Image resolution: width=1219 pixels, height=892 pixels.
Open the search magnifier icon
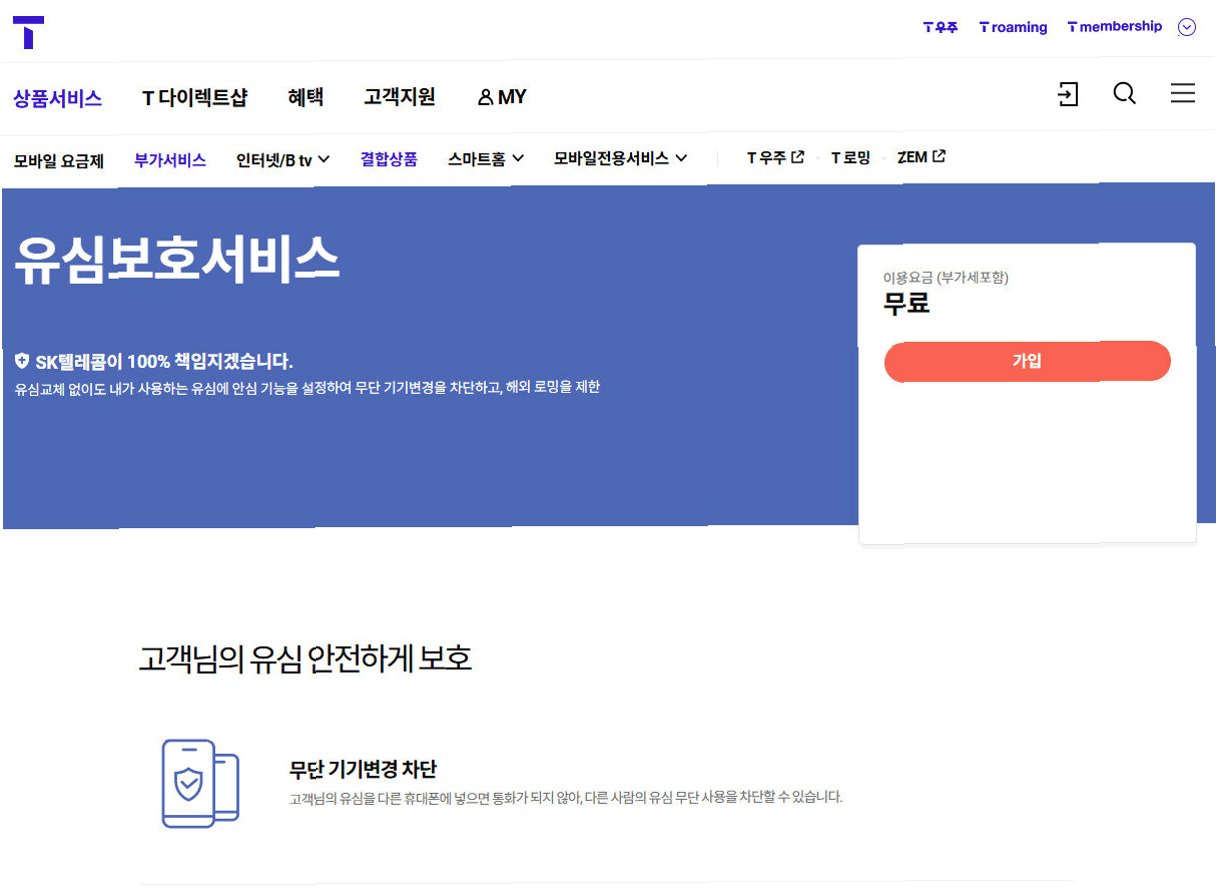1125,94
